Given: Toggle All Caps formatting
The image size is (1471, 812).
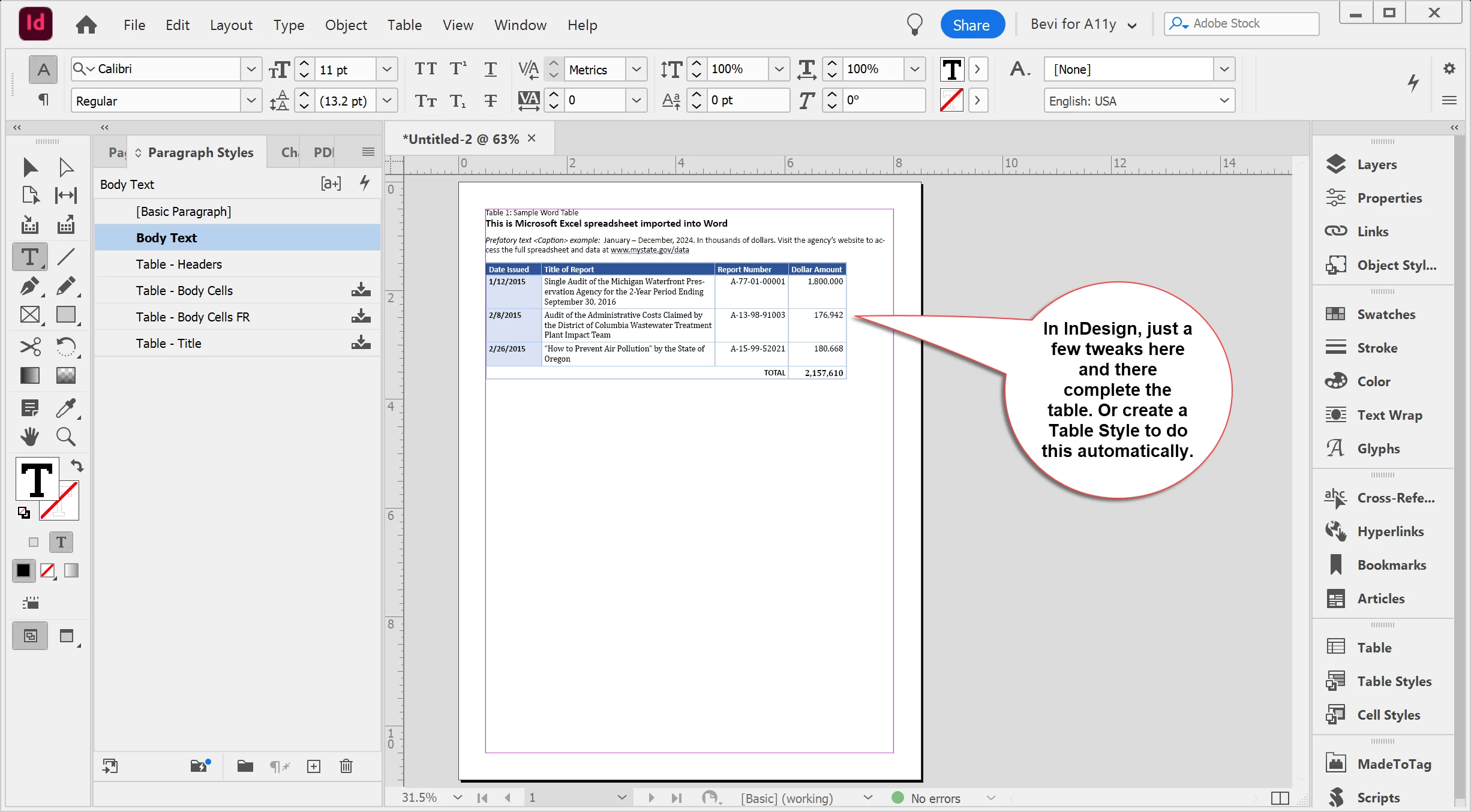Looking at the screenshot, I should (x=425, y=69).
